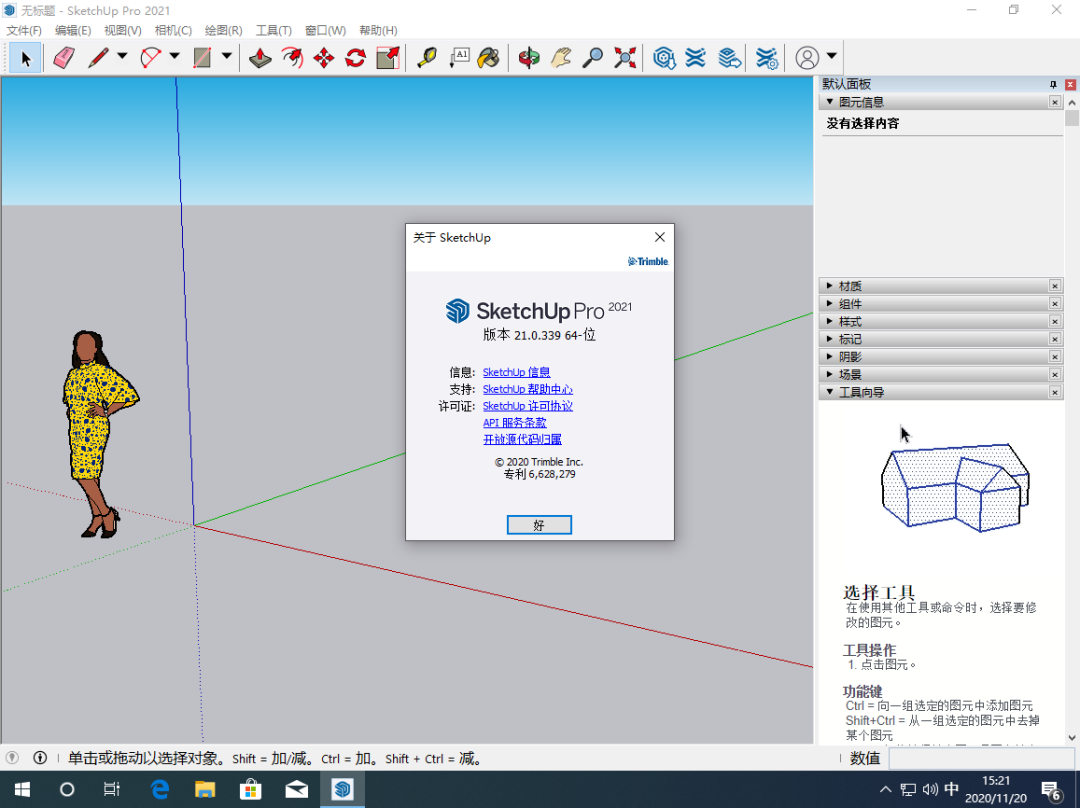Screen dimensions: 1080x808
Task: Select the Text label tool
Action: click(x=459, y=57)
